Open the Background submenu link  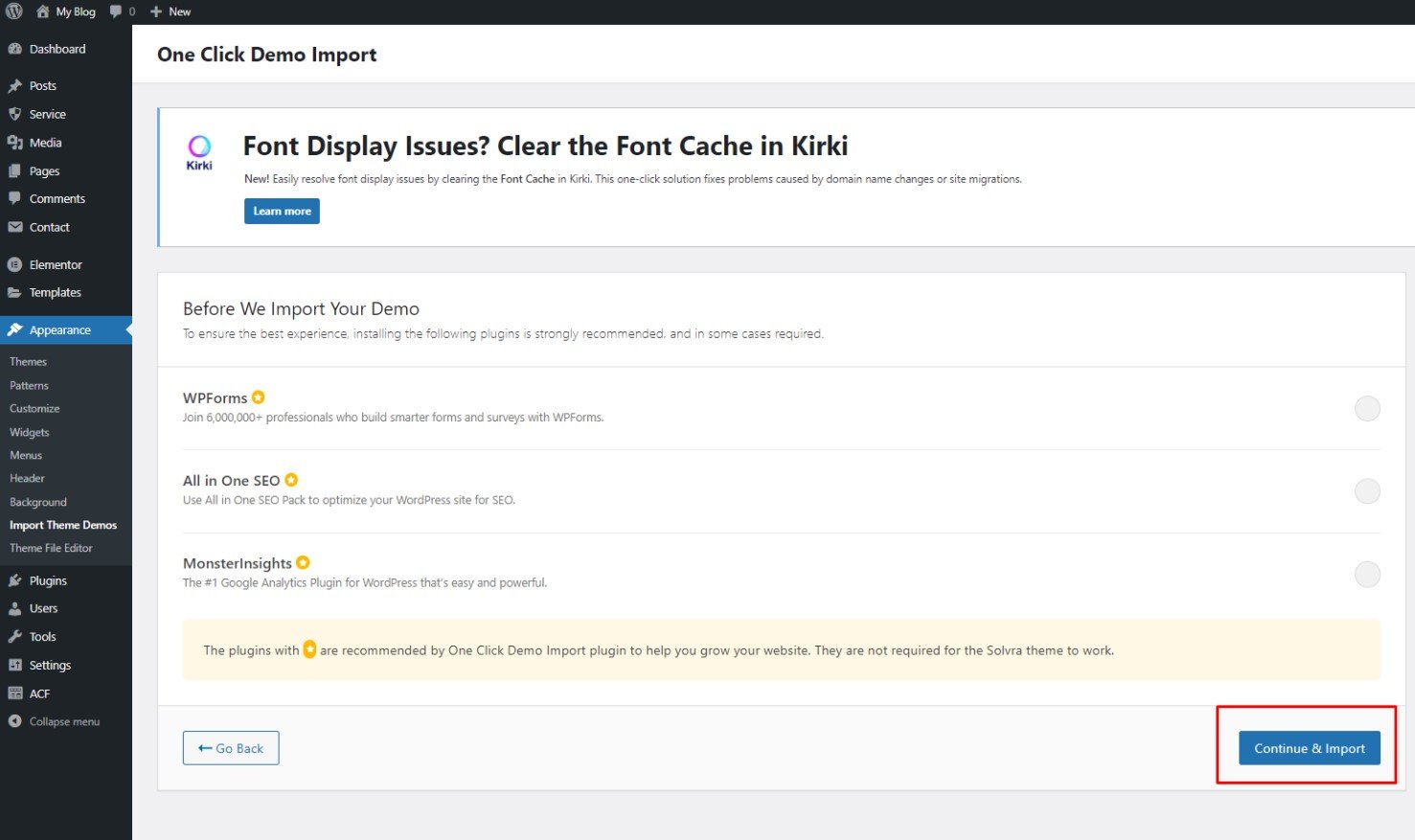[x=38, y=503]
